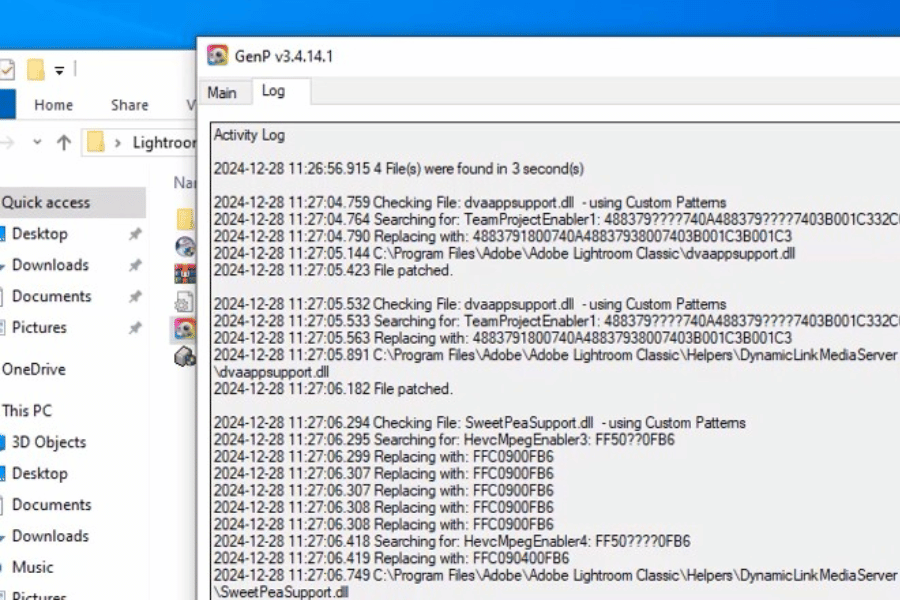Unpin Downloads using its pin icon
Viewport: 900px width, 600px height.
[135, 266]
